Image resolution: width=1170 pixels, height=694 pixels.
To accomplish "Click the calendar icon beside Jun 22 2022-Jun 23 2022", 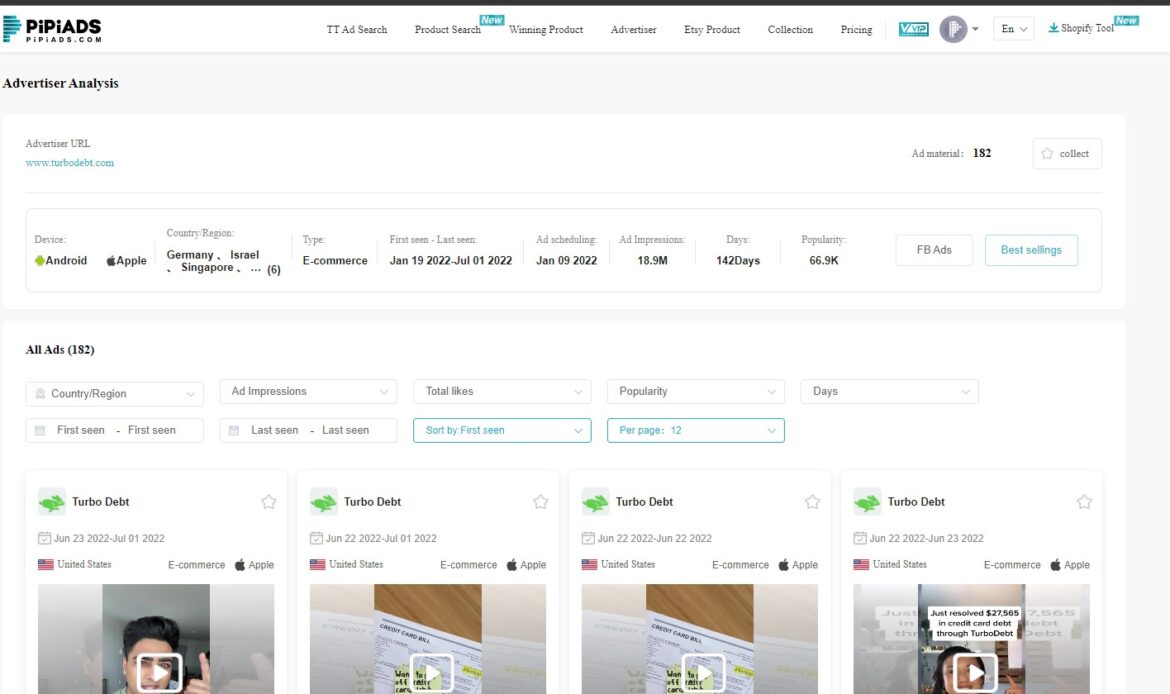I will click(859, 538).
